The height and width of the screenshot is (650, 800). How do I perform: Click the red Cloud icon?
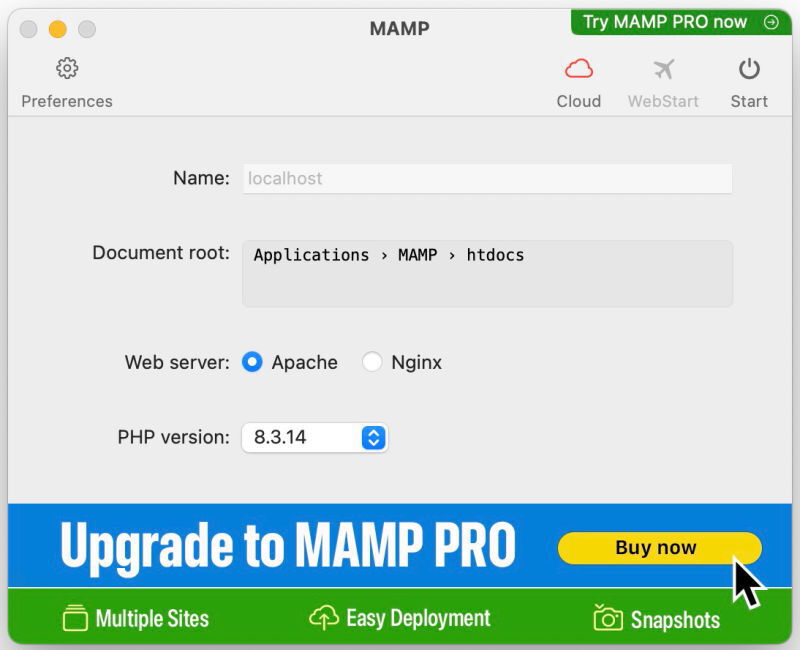coord(579,69)
